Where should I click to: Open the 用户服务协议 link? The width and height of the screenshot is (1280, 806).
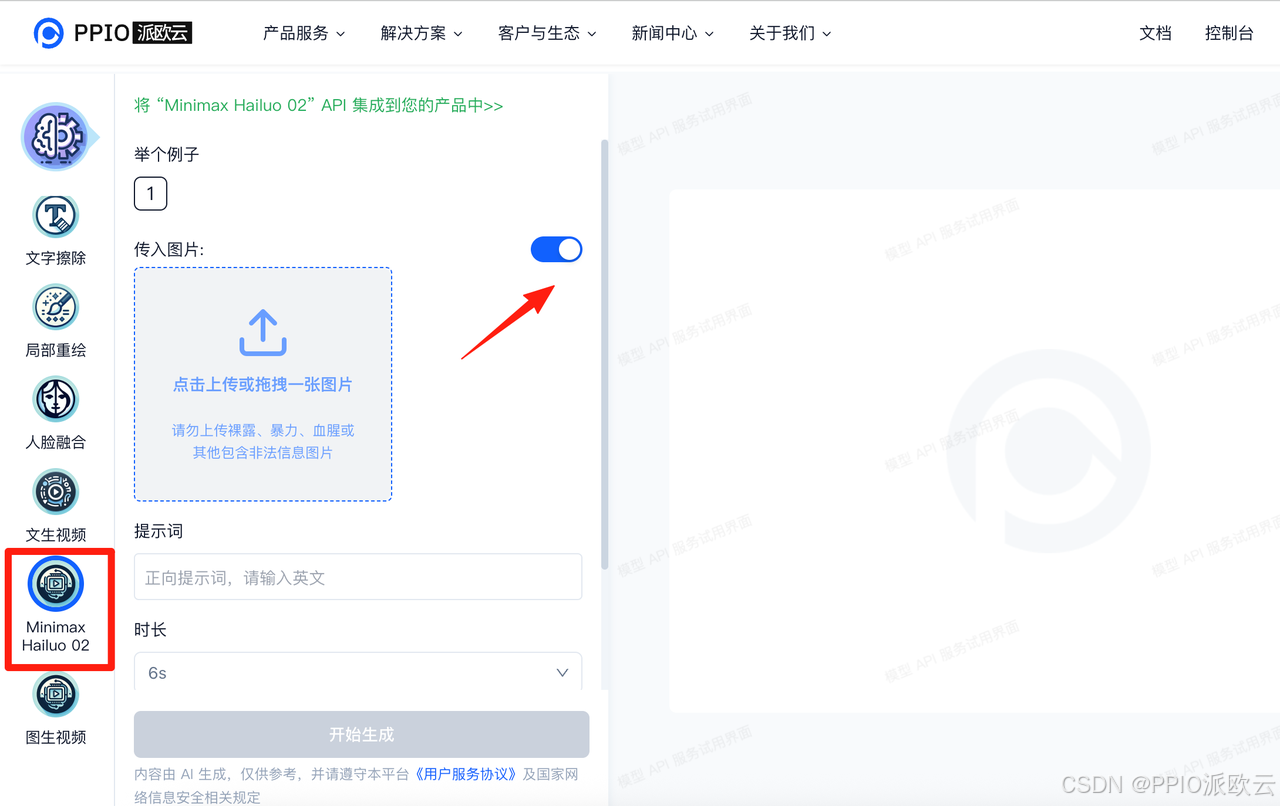click(466, 773)
